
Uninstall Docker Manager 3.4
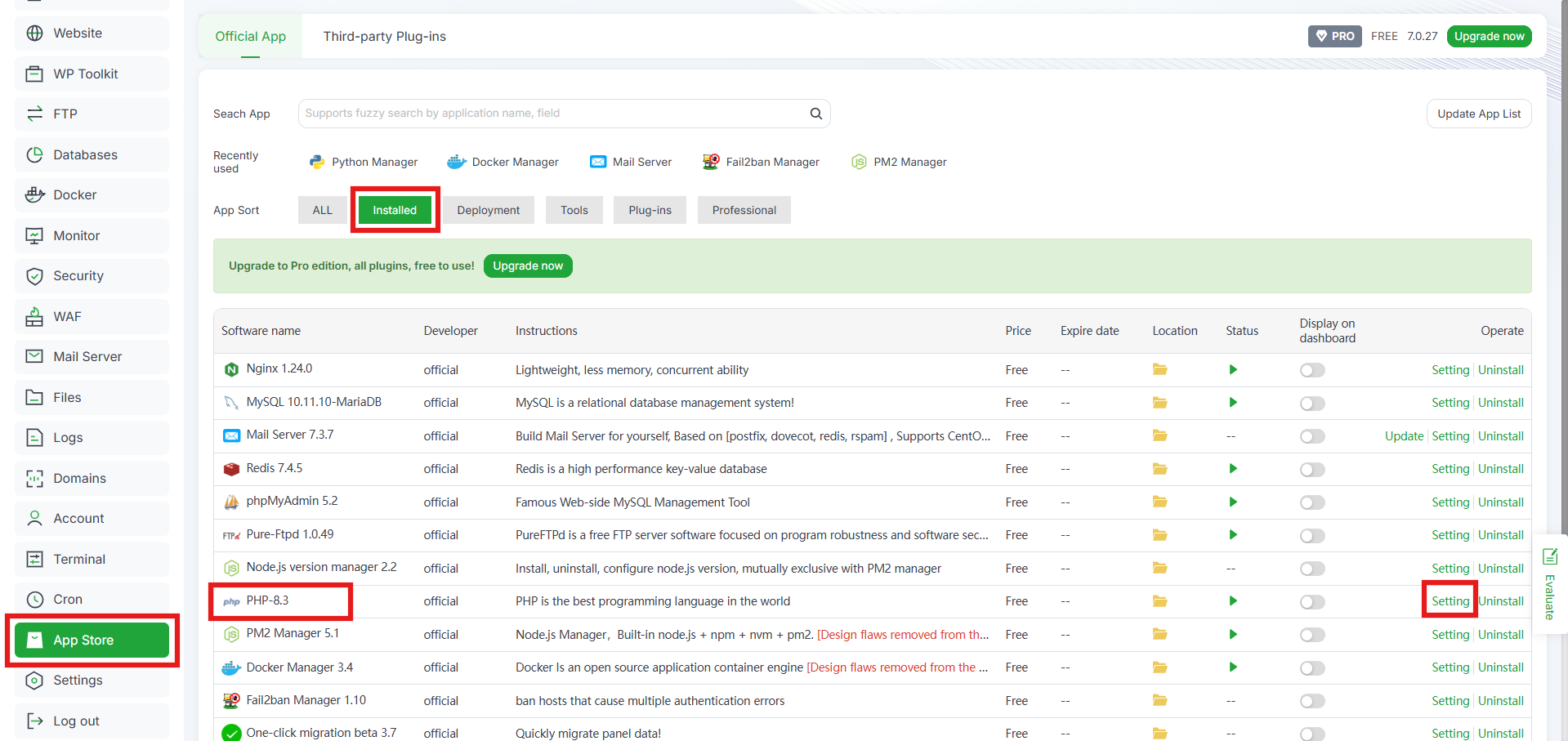tap(1501, 667)
